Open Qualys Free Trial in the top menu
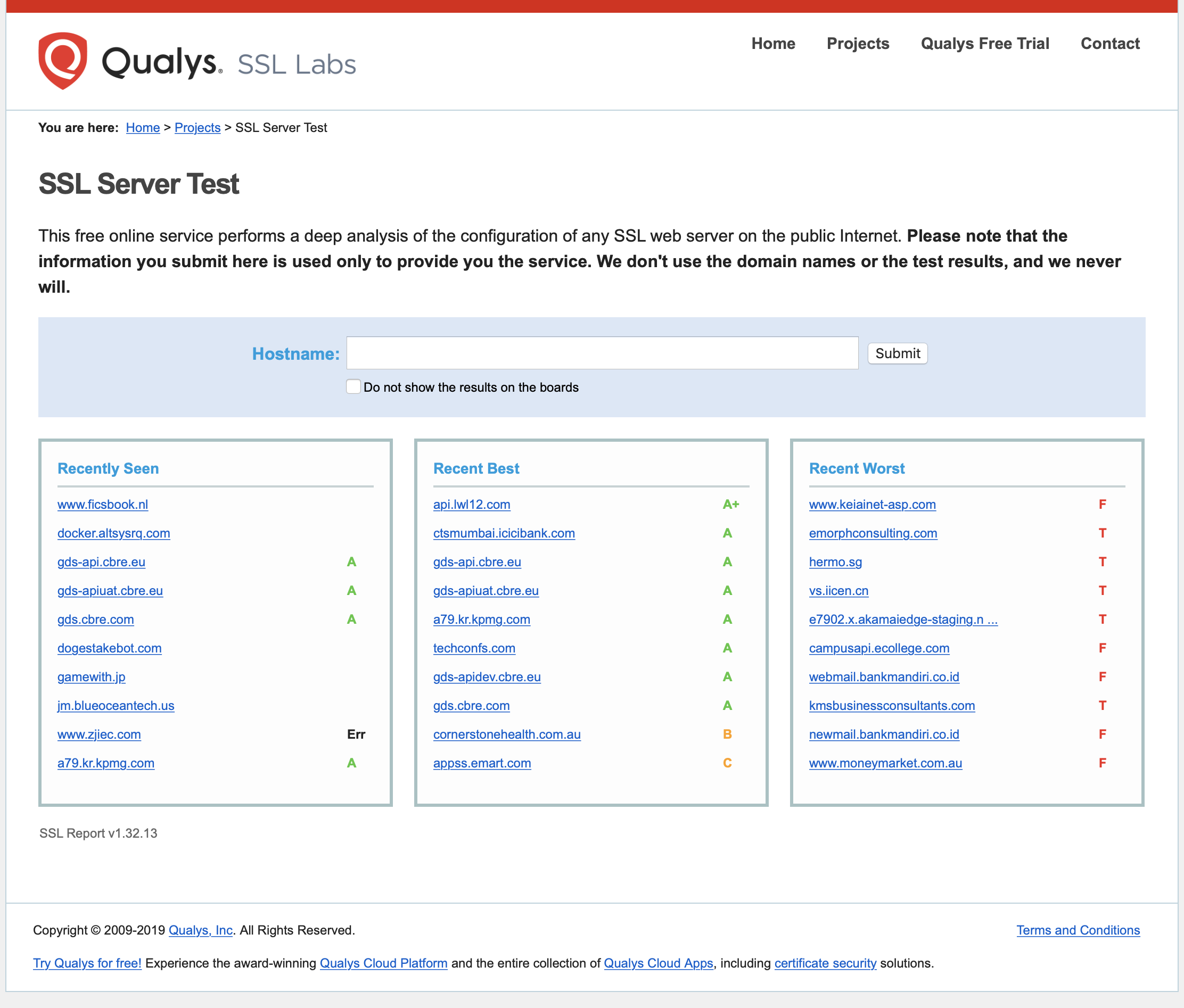This screenshot has width=1184, height=1008. click(x=984, y=44)
